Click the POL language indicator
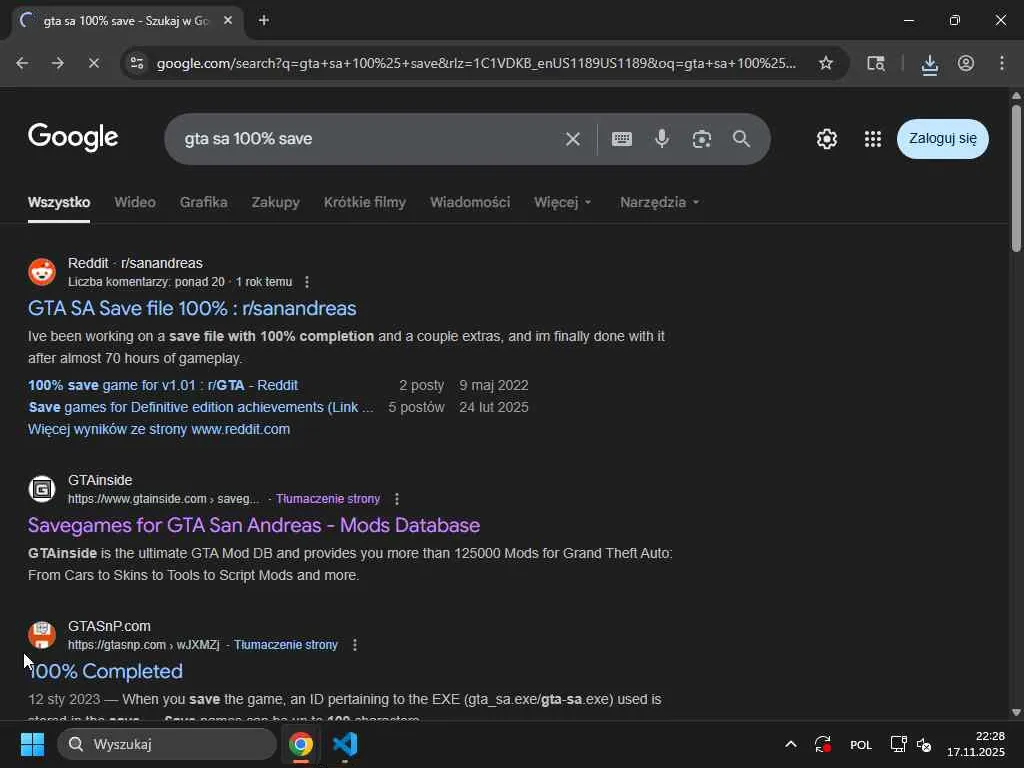 [x=861, y=744]
